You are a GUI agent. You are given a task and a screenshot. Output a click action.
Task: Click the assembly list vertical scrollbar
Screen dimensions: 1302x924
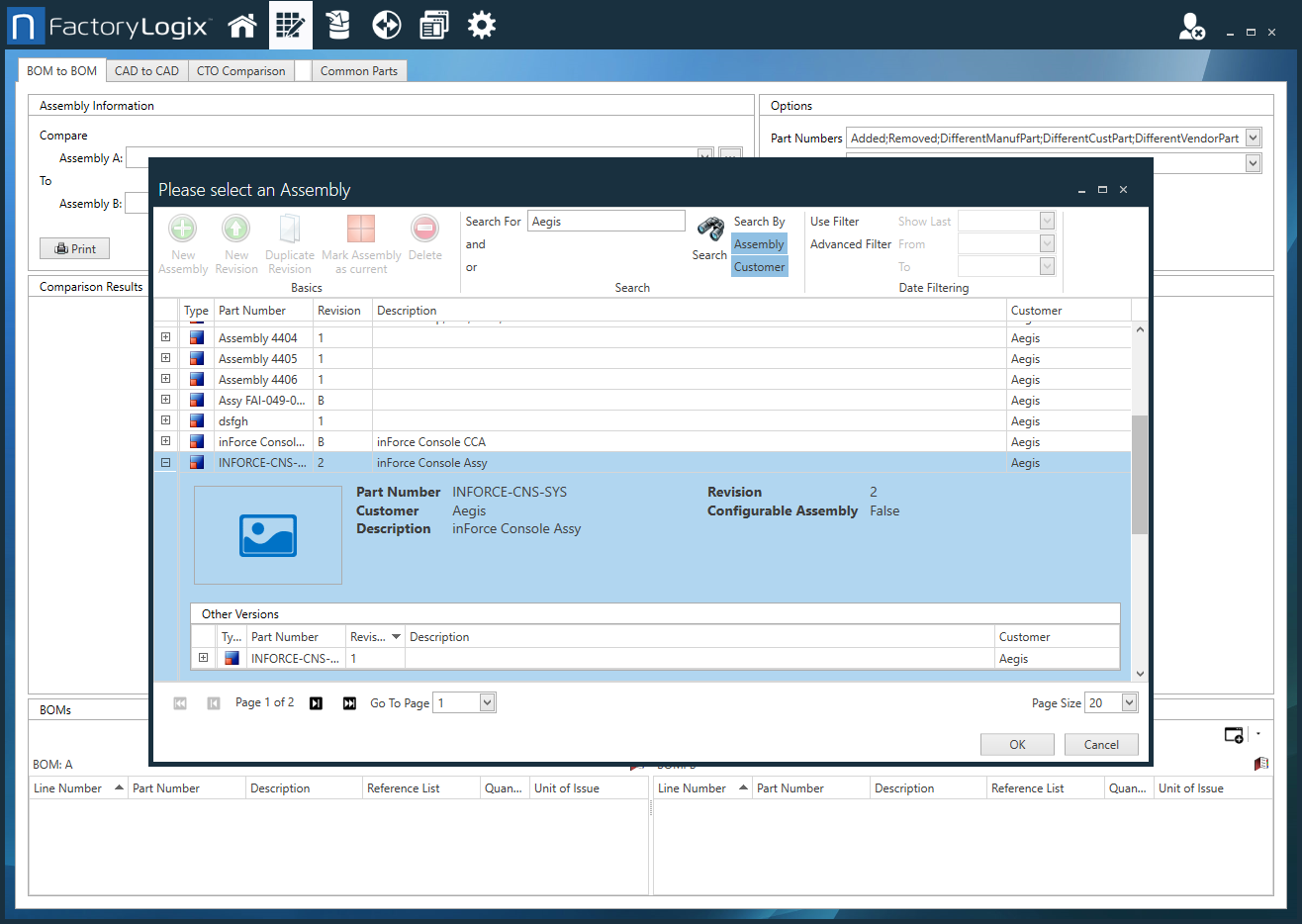click(x=1139, y=475)
